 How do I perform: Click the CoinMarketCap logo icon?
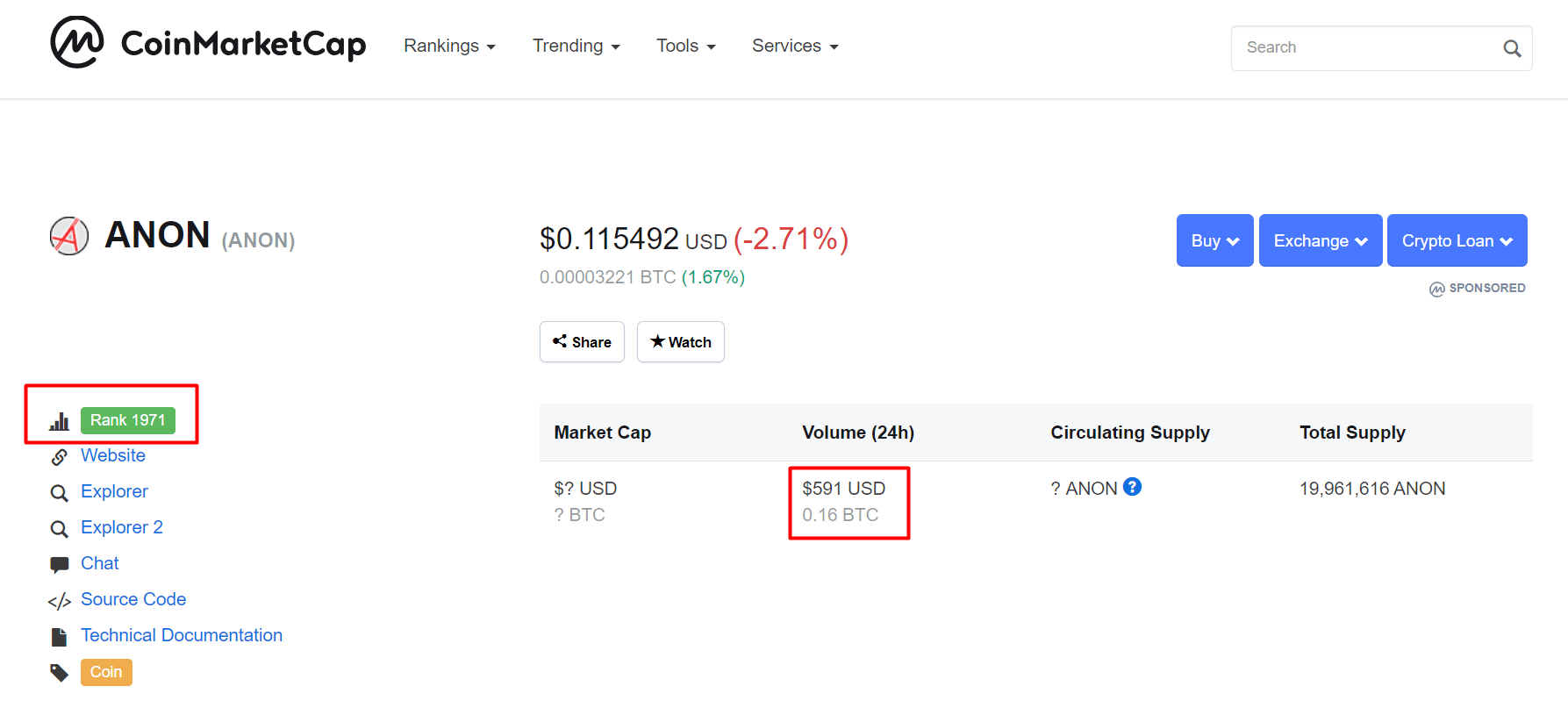point(77,42)
